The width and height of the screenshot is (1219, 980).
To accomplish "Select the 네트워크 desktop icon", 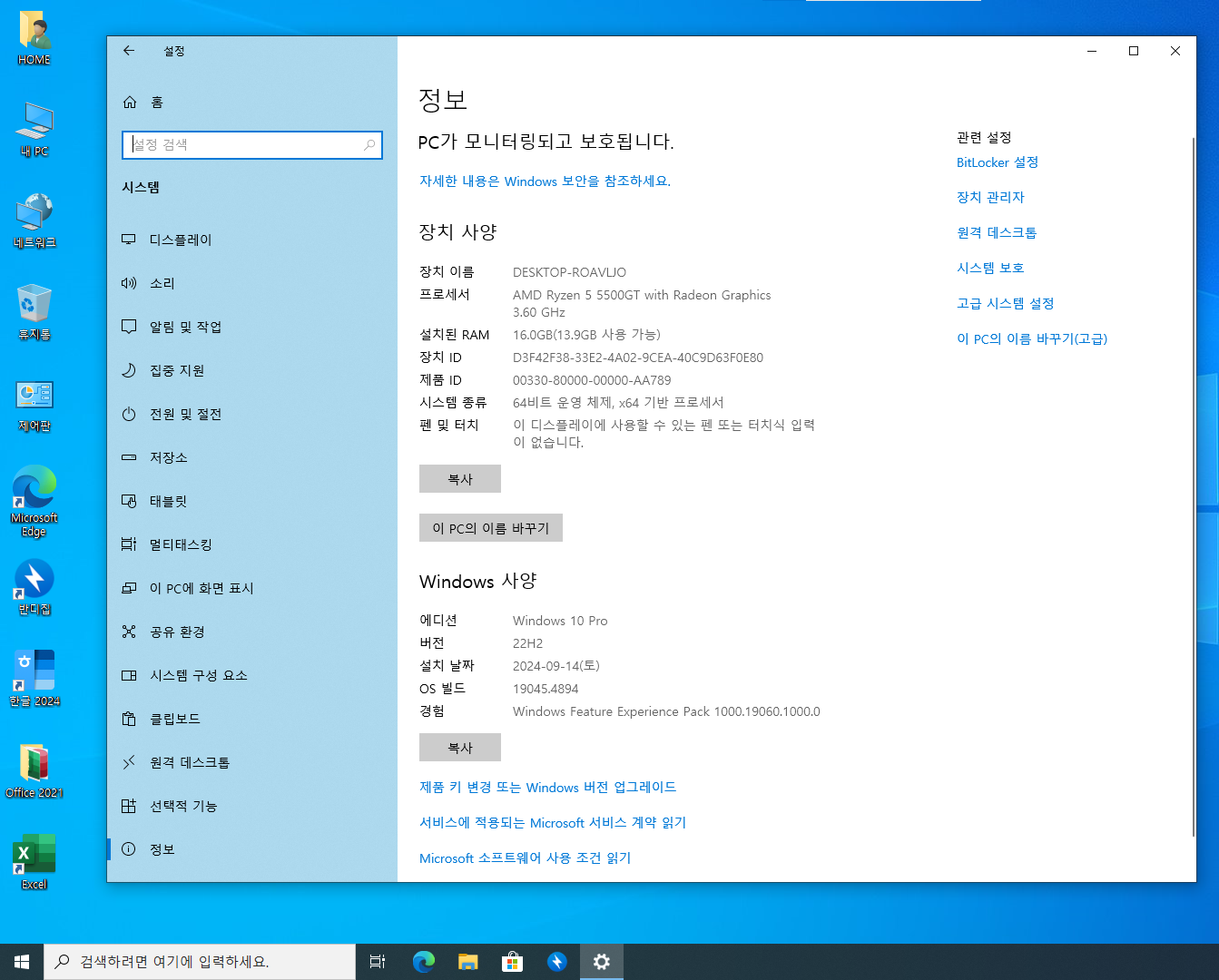I will (34, 220).
